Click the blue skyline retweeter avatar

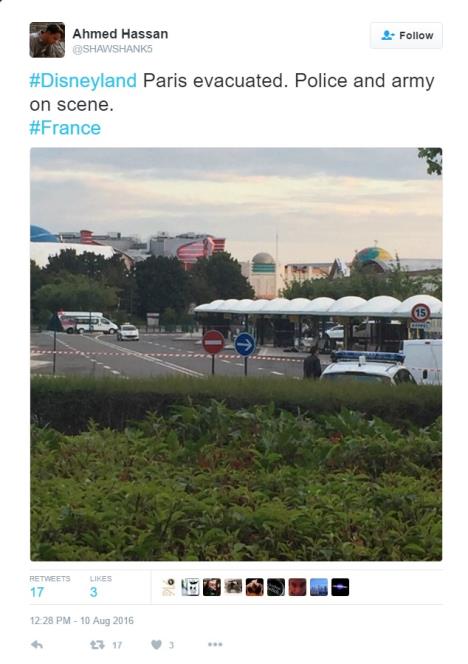click(319, 587)
